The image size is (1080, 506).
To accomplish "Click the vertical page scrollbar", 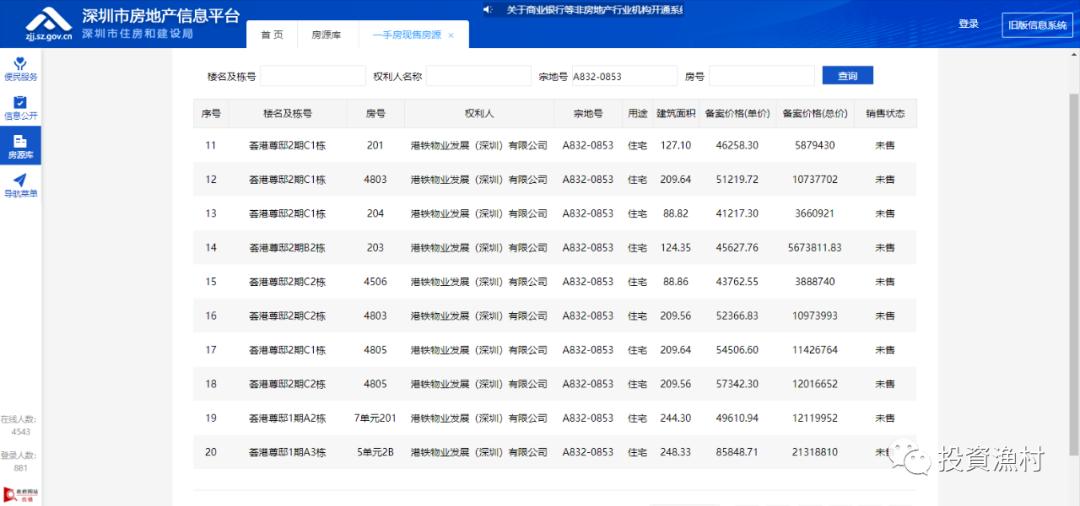I will pyautogui.click(x=1074, y=275).
